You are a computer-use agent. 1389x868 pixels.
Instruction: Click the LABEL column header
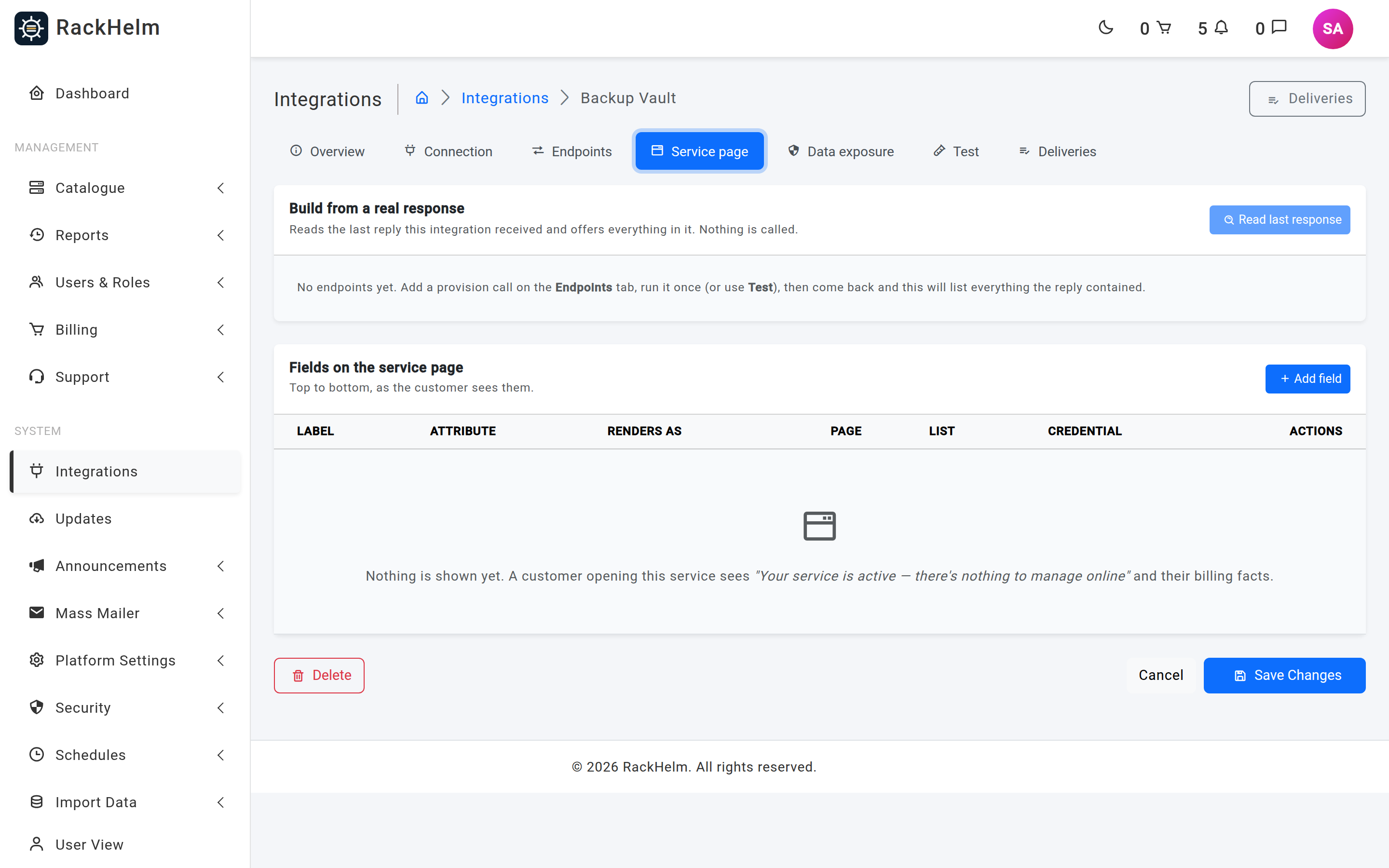315,431
